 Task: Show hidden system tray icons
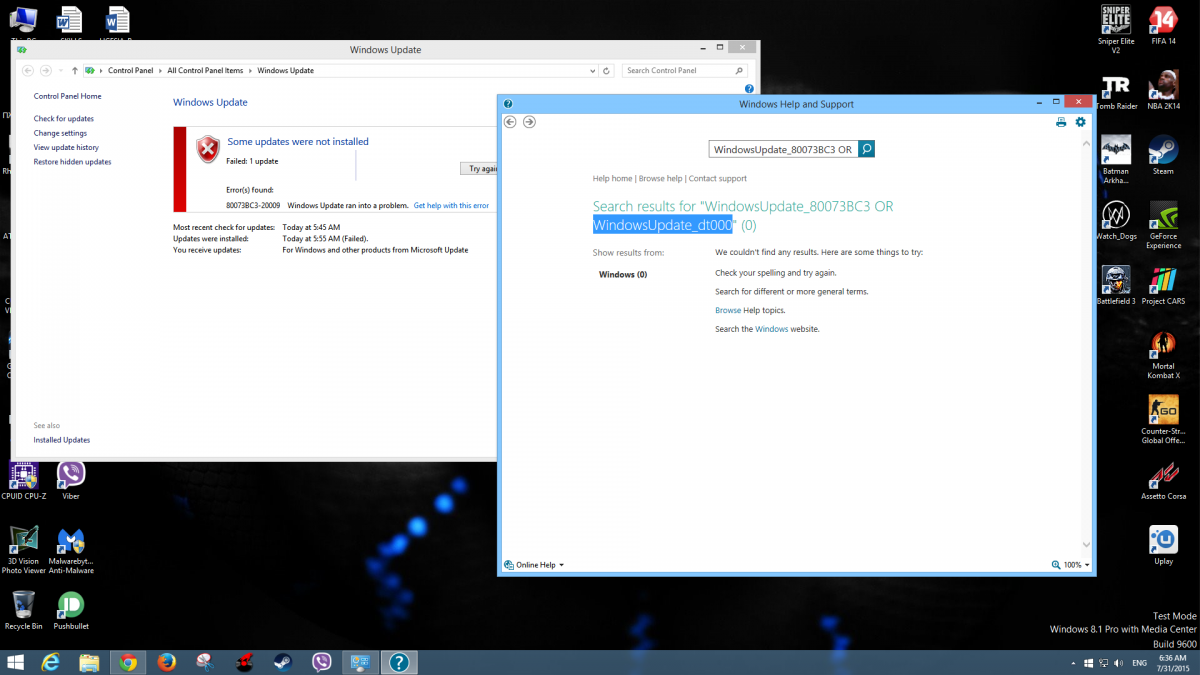click(x=1073, y=663)
